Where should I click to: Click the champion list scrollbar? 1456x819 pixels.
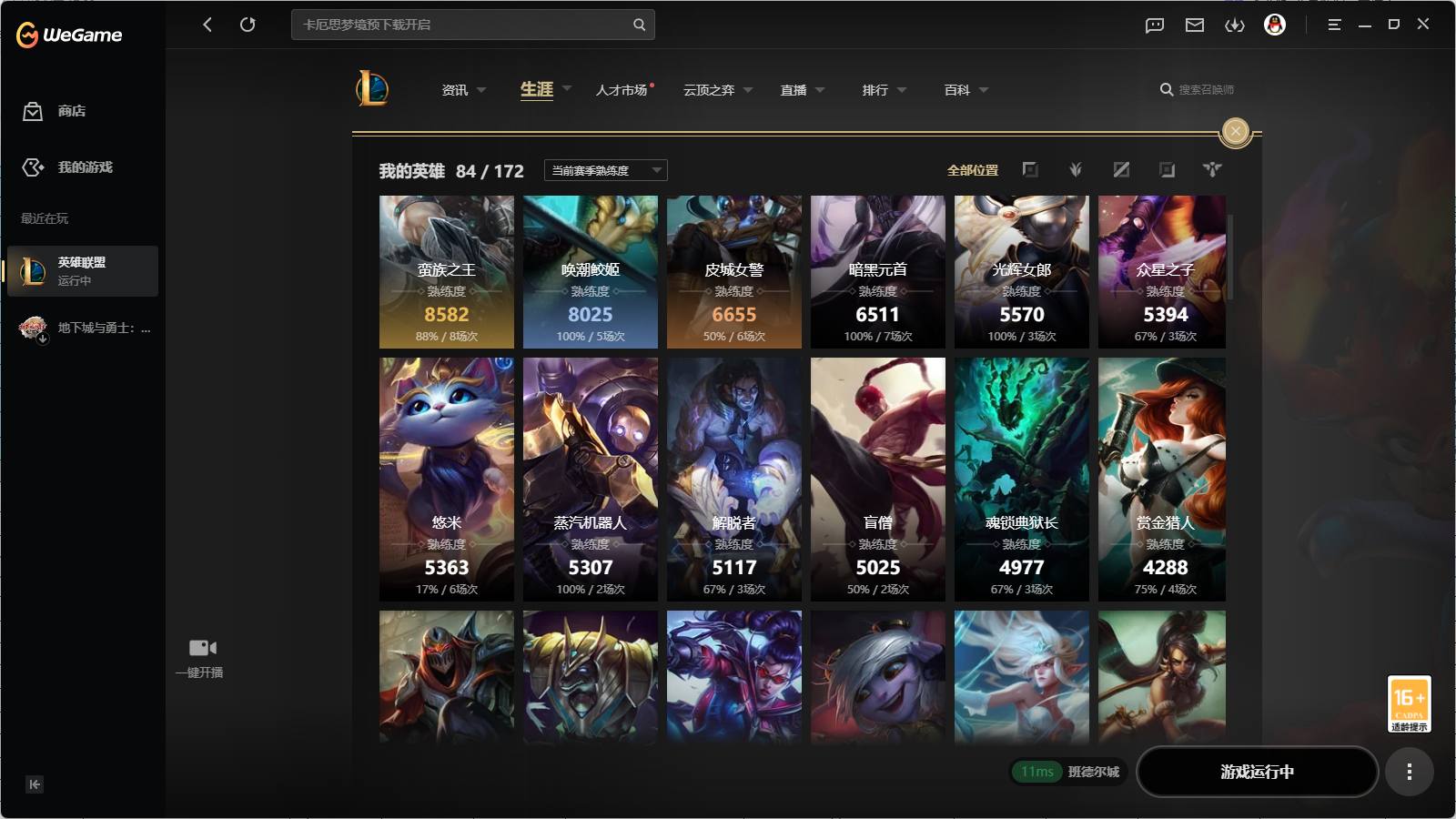tap(1230, 258)
